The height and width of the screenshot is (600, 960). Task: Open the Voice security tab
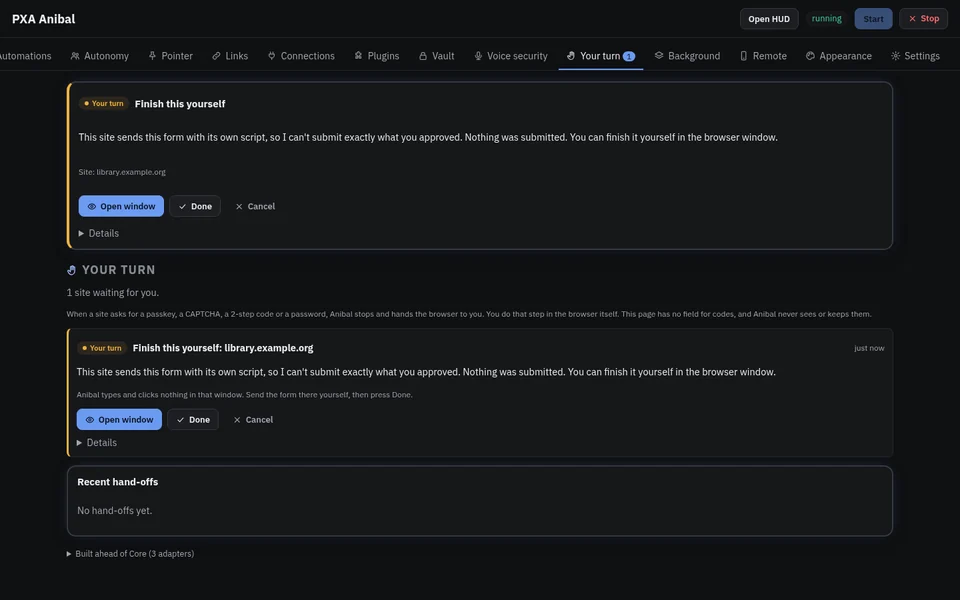pos(511,56)
